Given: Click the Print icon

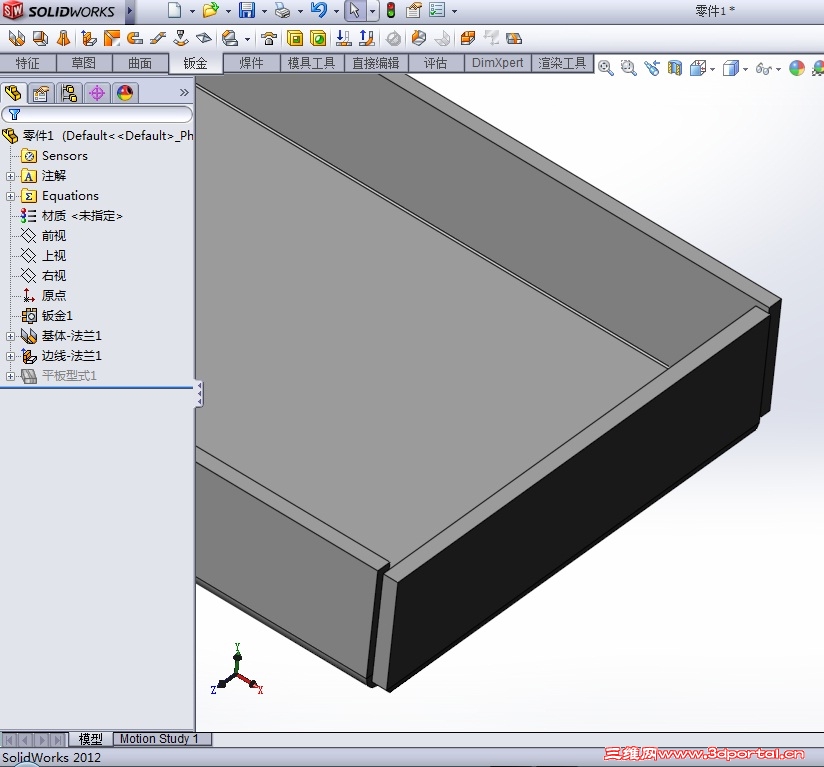Looking at the screenshot, I should click(283, 10).
